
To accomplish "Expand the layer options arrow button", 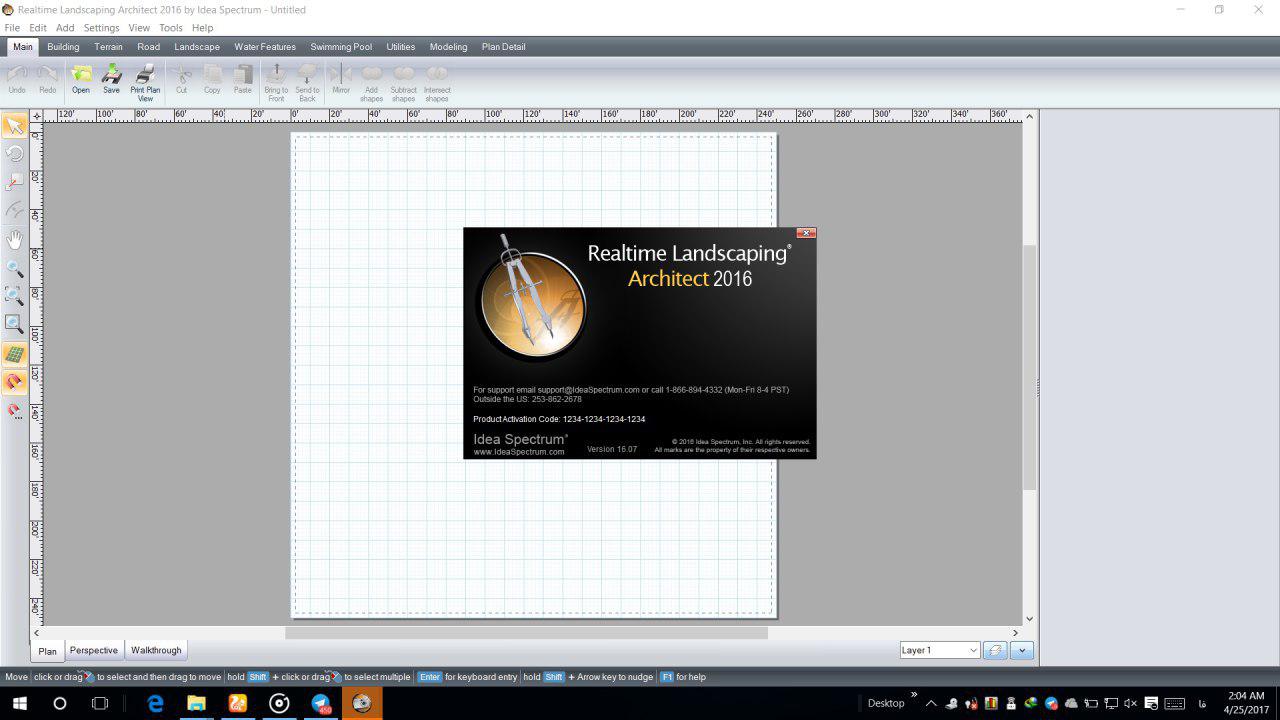I will point(1021,650).
